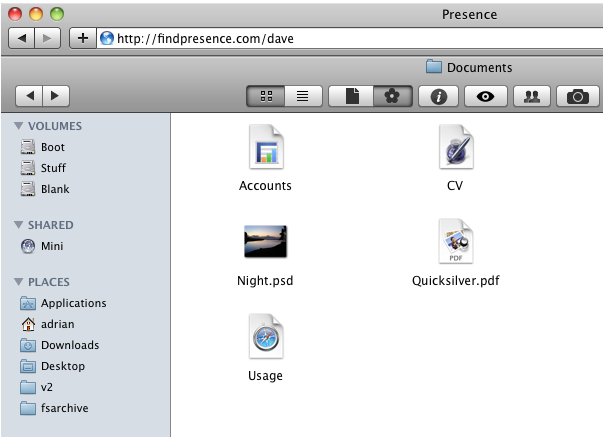This screenshot has width=604, height=438.
Task: Click the browser add bookmark plus button
Action: tap(83, 38)
